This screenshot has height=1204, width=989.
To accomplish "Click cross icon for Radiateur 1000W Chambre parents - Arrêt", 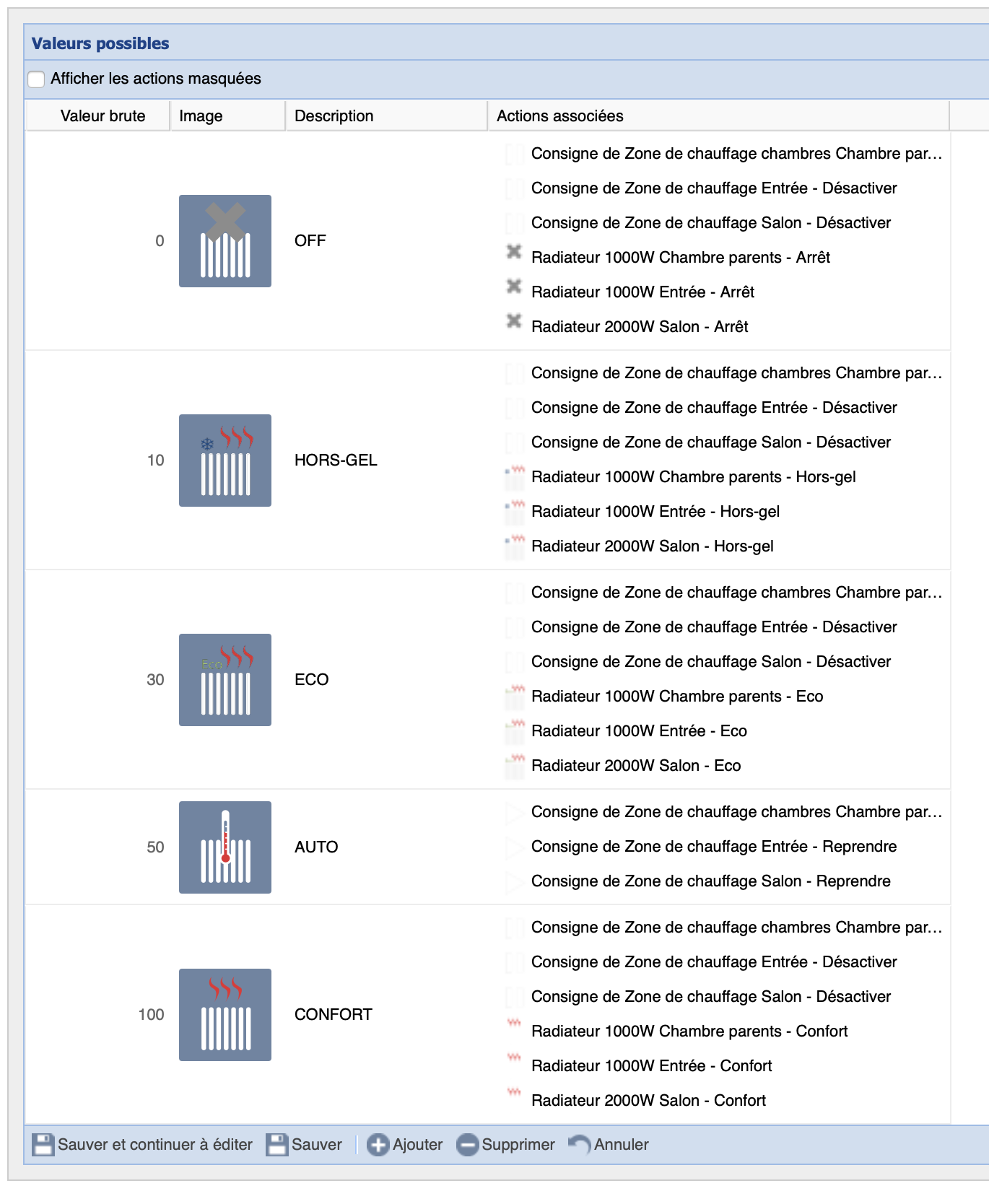I will pyautogui.click(x=514, y=252).
